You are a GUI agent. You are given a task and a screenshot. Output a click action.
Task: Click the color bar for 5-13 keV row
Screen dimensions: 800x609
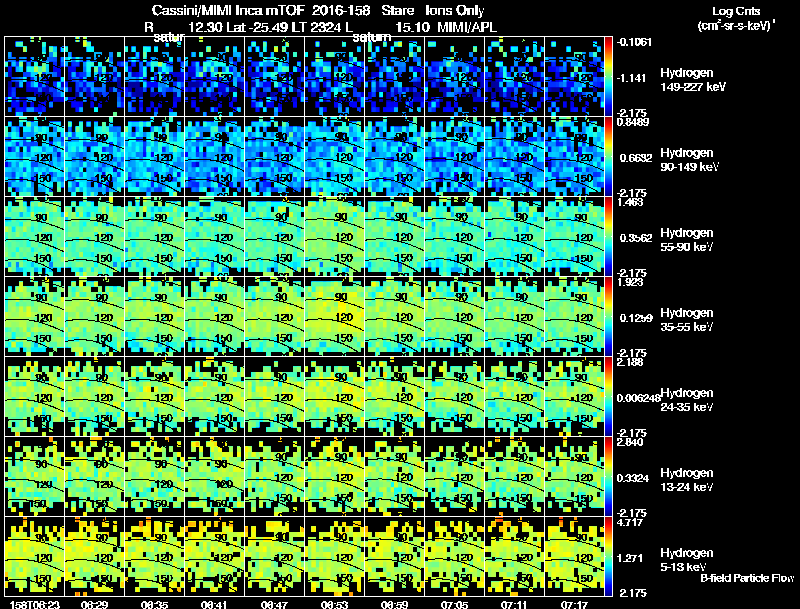coord(608,556)
